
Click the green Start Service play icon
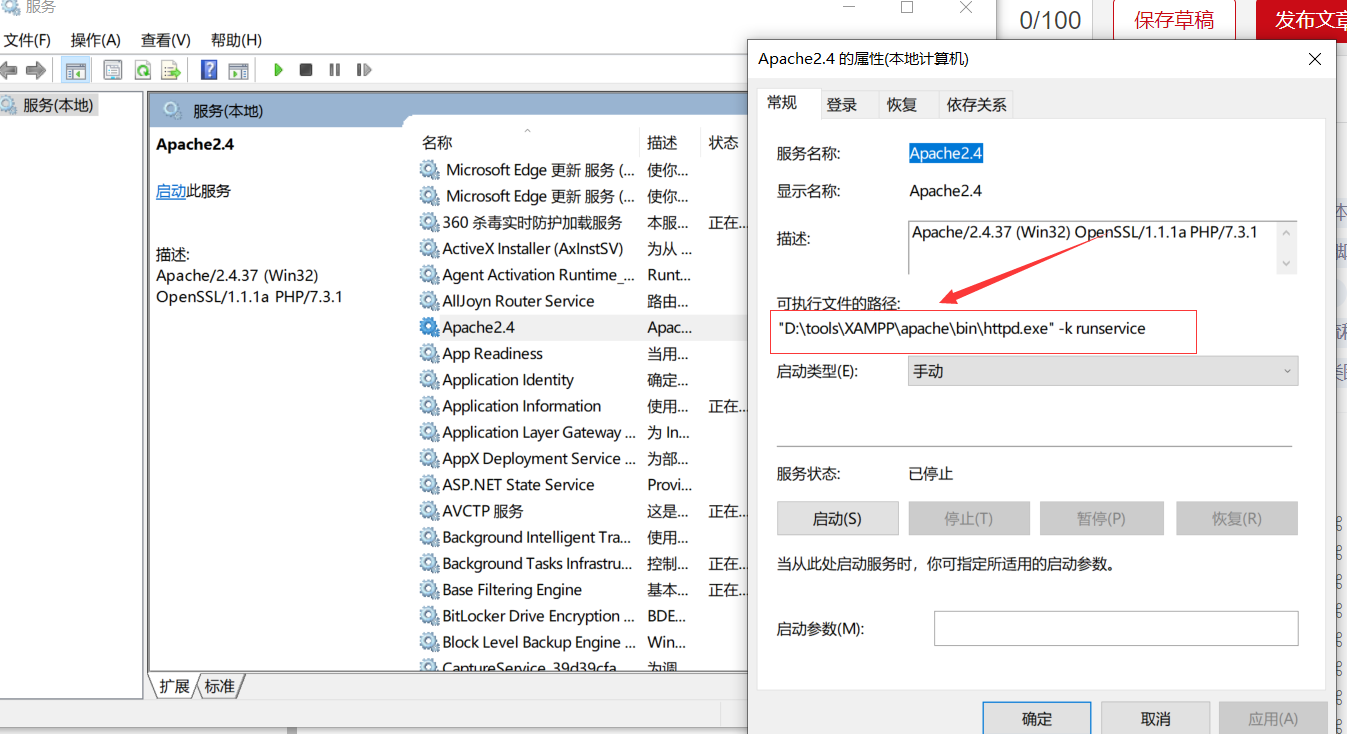point(278,70)
